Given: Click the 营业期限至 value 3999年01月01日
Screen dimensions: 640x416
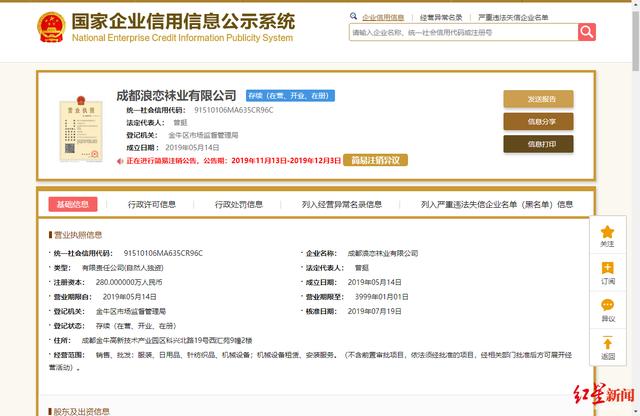Looking at the screenshot, I should tap(382, 297).
